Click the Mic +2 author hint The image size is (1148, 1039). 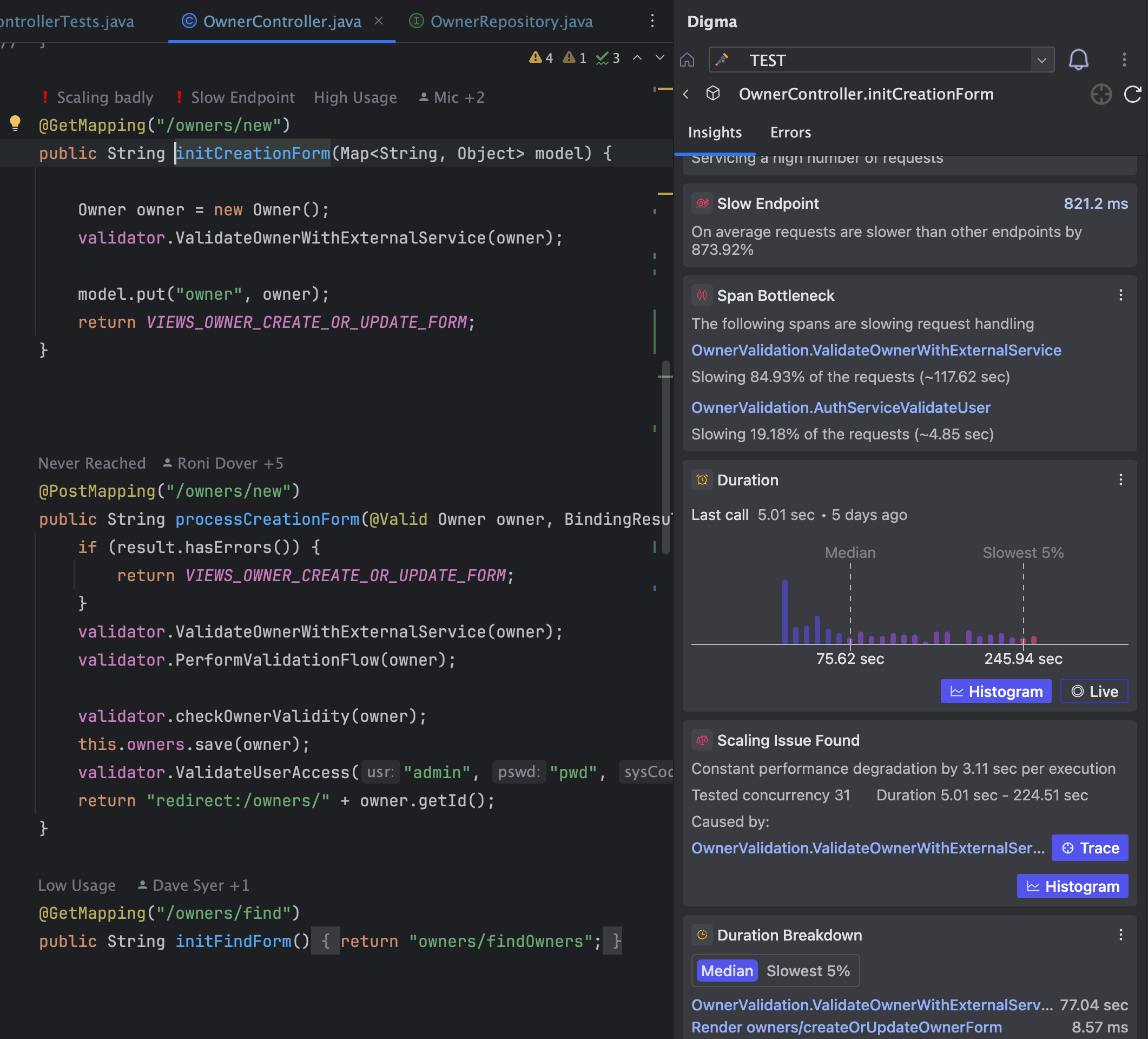(452, 97)
